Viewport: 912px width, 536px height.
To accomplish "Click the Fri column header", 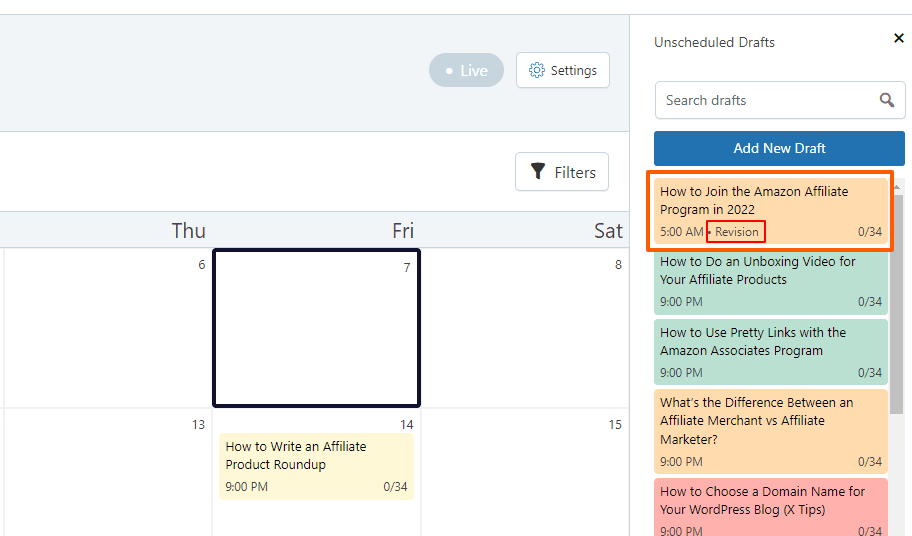I will (402, 231).
